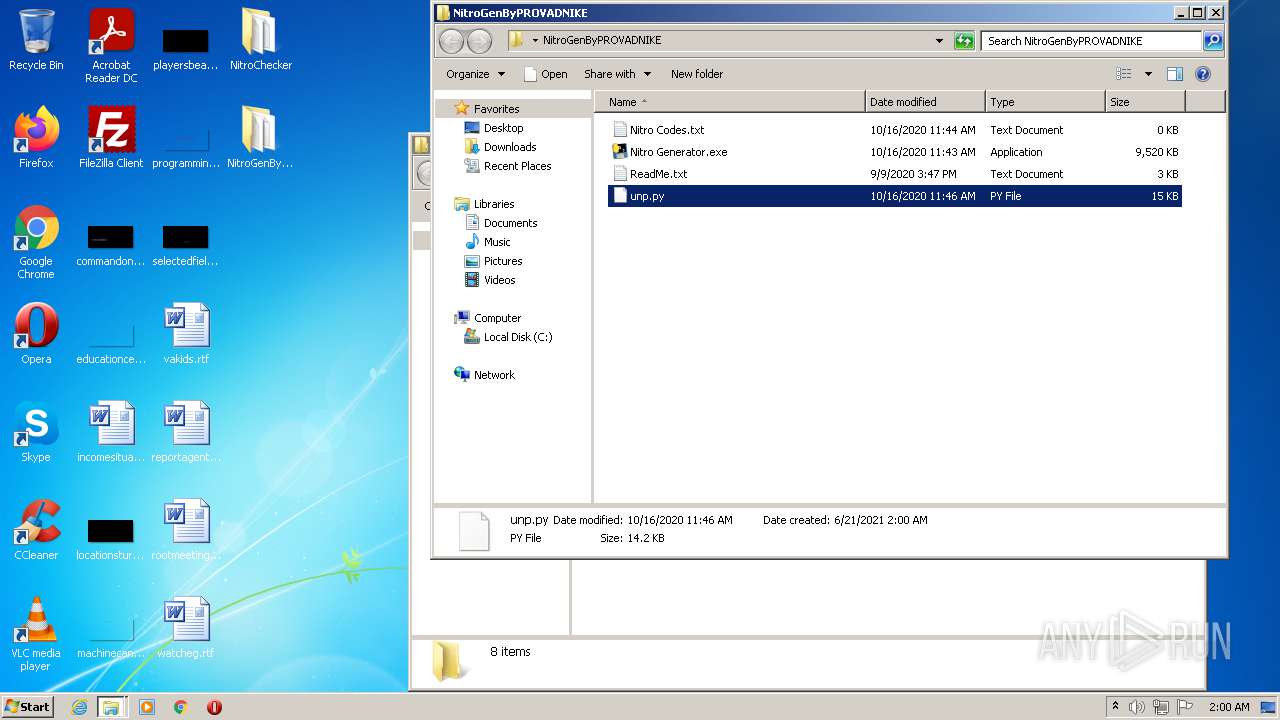1280x720 pixels.
Task: Select watcheg.rtf document on desktop
Action: (186, 628)
